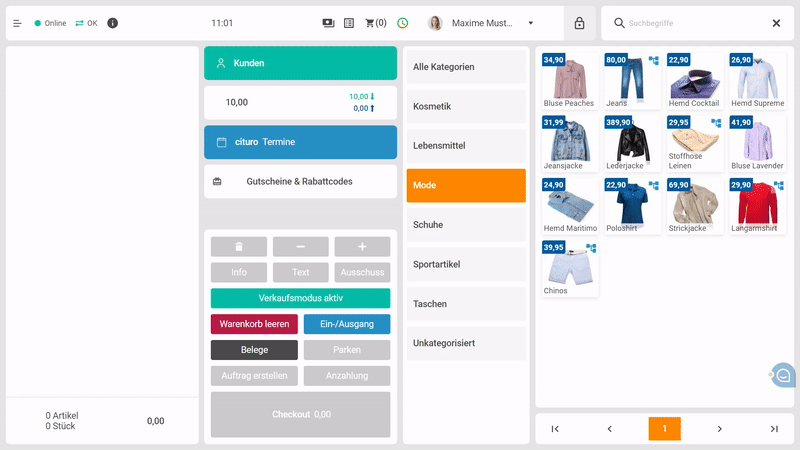Click the green clock icon in the top bar
The height and width of the screenshot is (450, 800).
click(402, 23)
